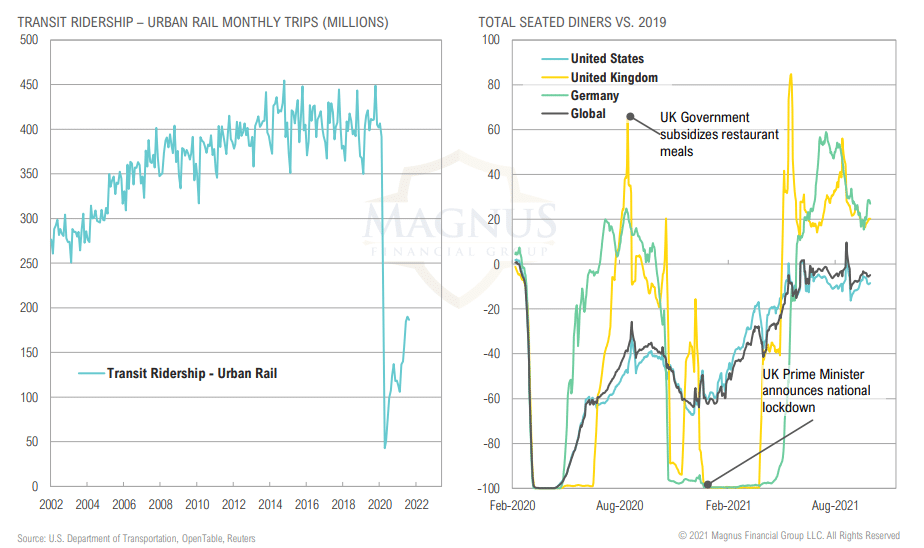Click the Global legend entry
Viewport: 924px width, 548px height.
click(x=573, y=113)
